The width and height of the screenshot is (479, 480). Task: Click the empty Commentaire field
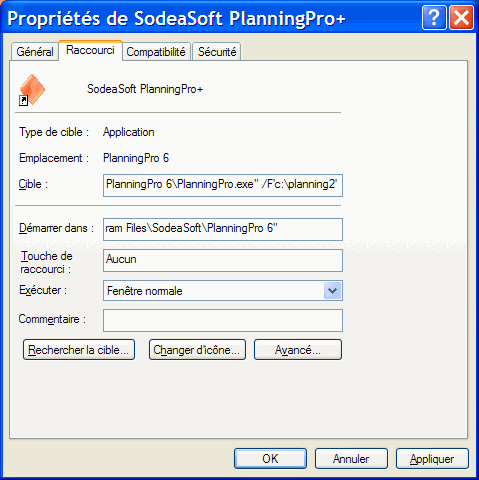coord(223,320)
